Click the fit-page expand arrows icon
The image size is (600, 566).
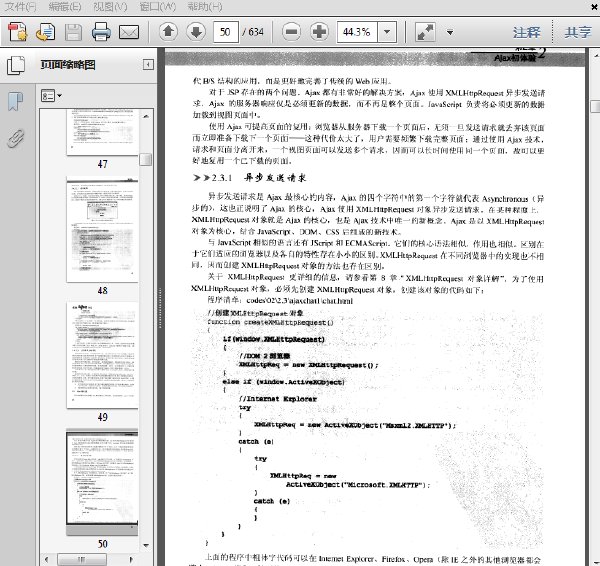coord(425,32)
